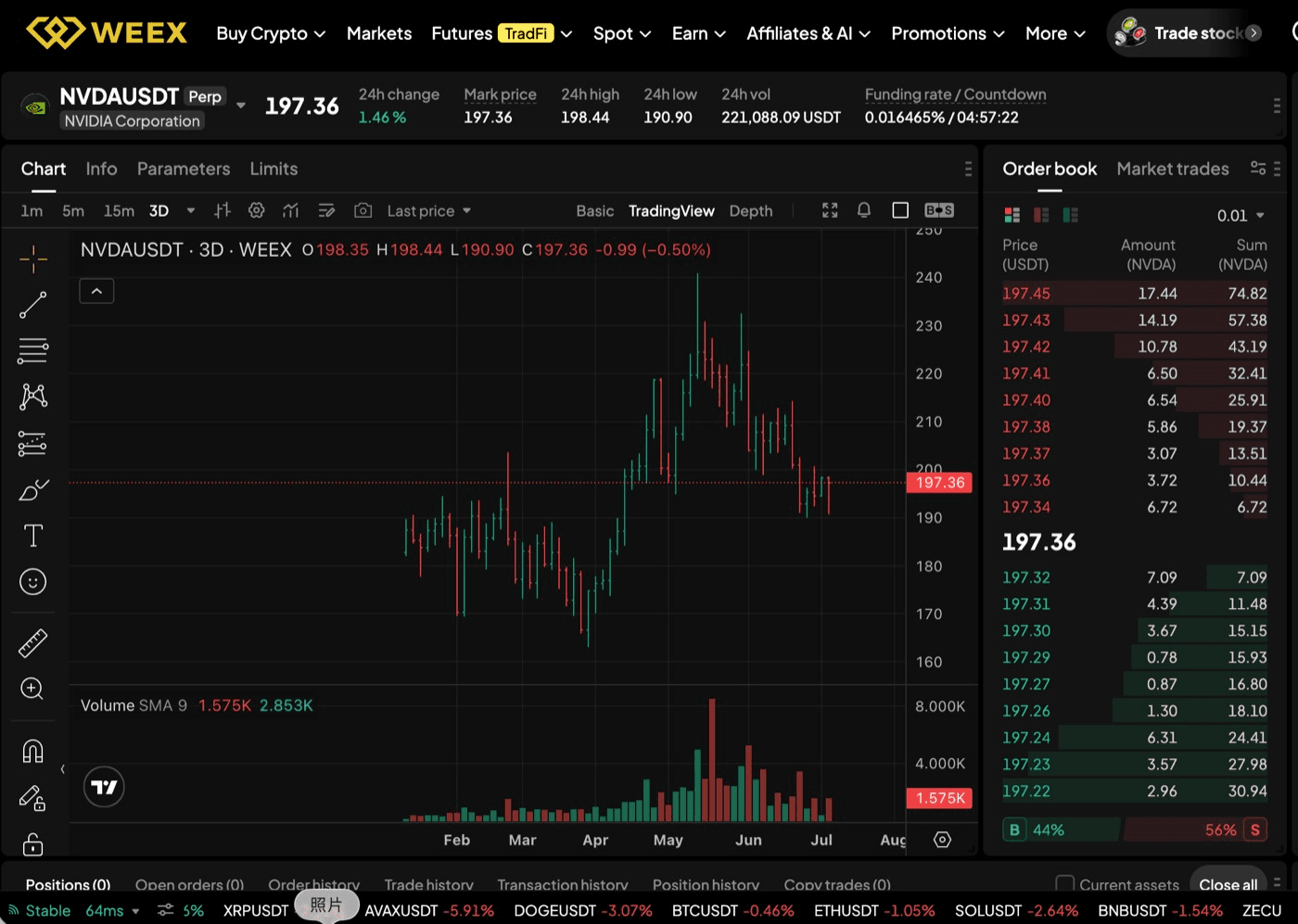Open the forecasting and measurement tools
The image size is (1298, 924).
33,443
